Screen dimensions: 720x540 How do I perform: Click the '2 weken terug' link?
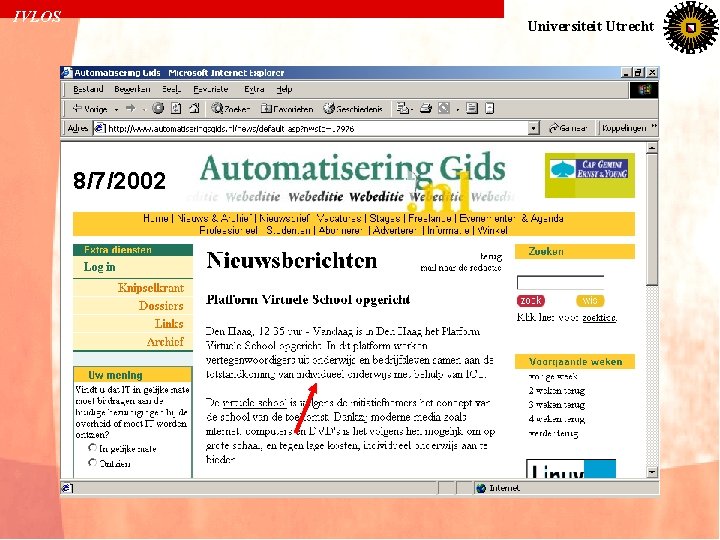pos(557,391)
